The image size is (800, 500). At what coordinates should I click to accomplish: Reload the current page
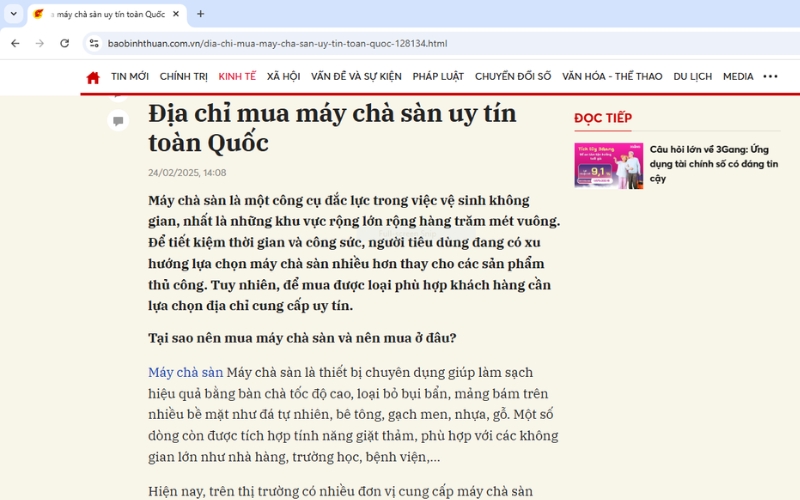tap(64, 43)
